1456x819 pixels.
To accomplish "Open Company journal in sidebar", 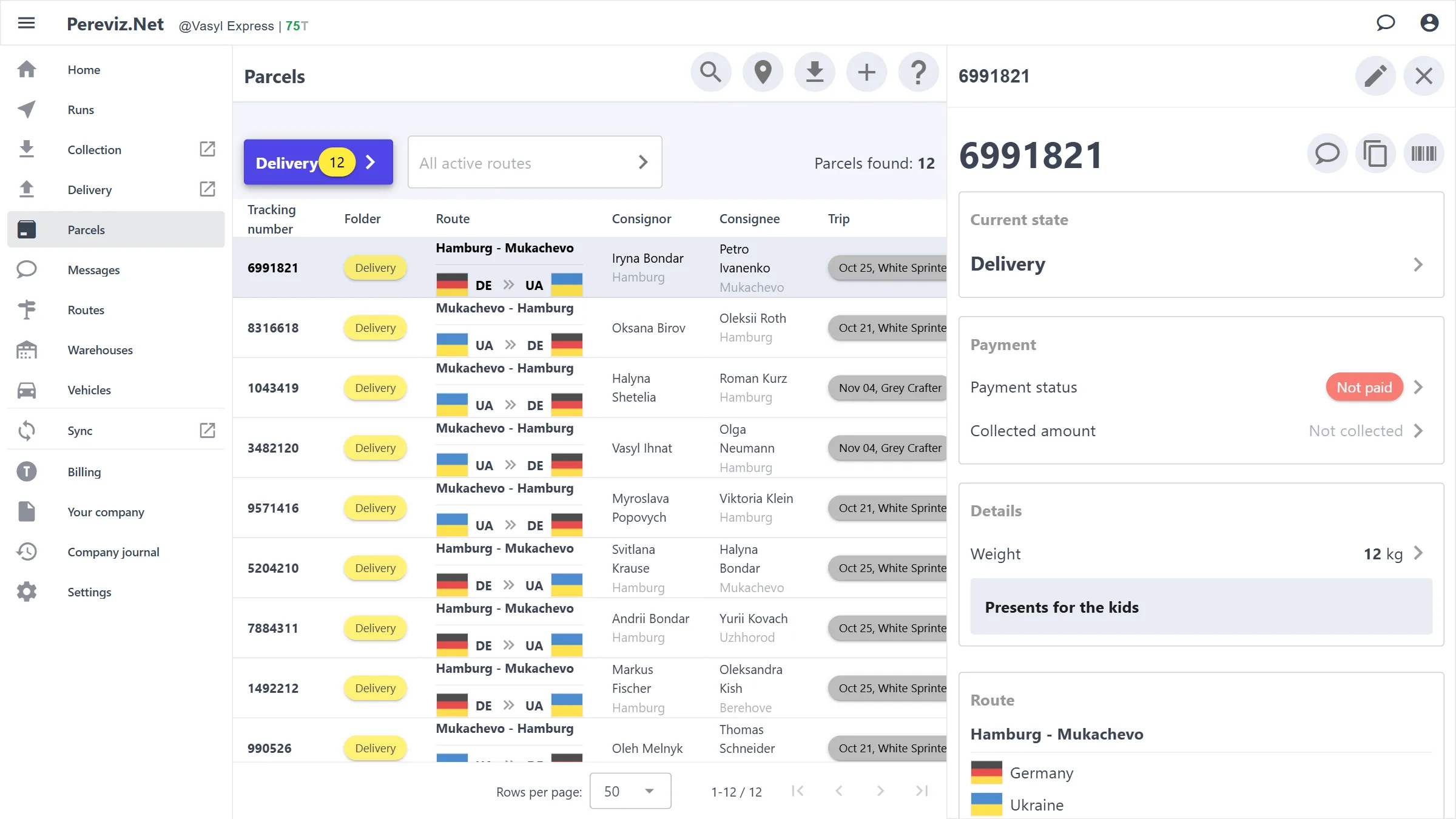I will tap(116, 552).
